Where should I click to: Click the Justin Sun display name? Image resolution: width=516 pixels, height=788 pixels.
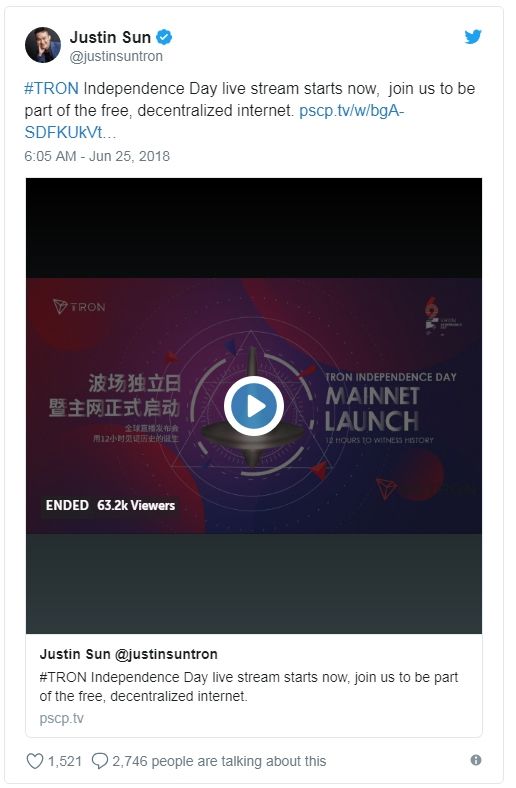(x=110, y=37)
